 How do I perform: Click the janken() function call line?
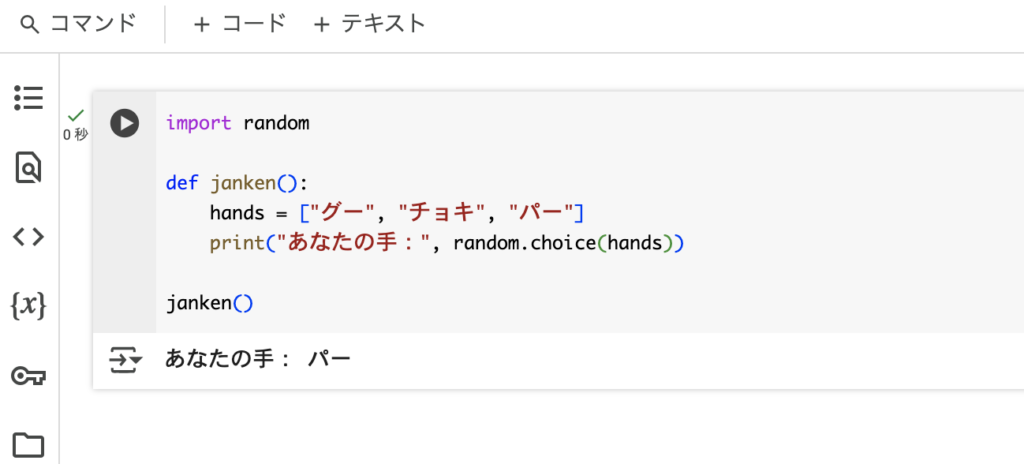tap(209, 303)
